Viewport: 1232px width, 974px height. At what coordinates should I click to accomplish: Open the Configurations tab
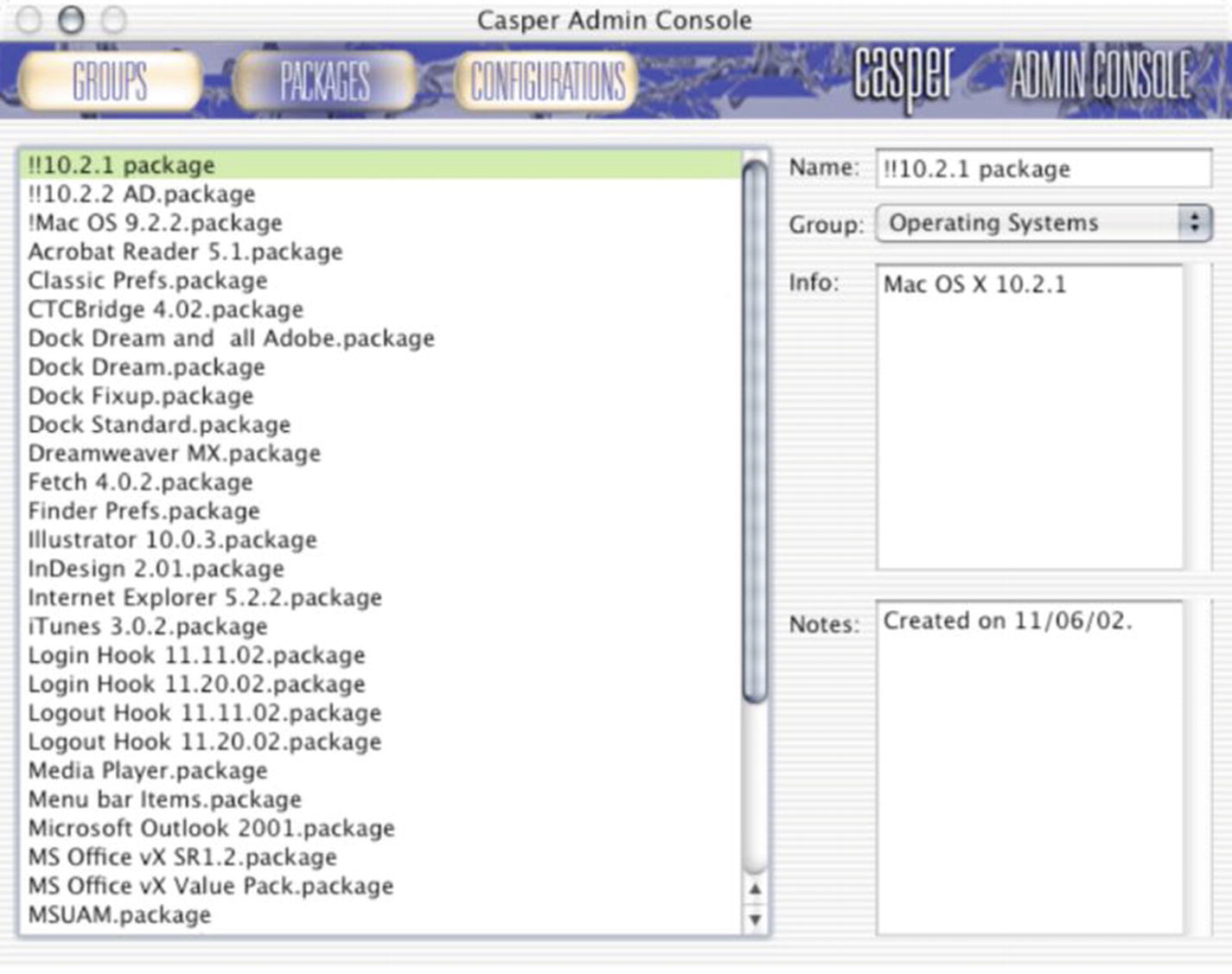coord(547,81)
